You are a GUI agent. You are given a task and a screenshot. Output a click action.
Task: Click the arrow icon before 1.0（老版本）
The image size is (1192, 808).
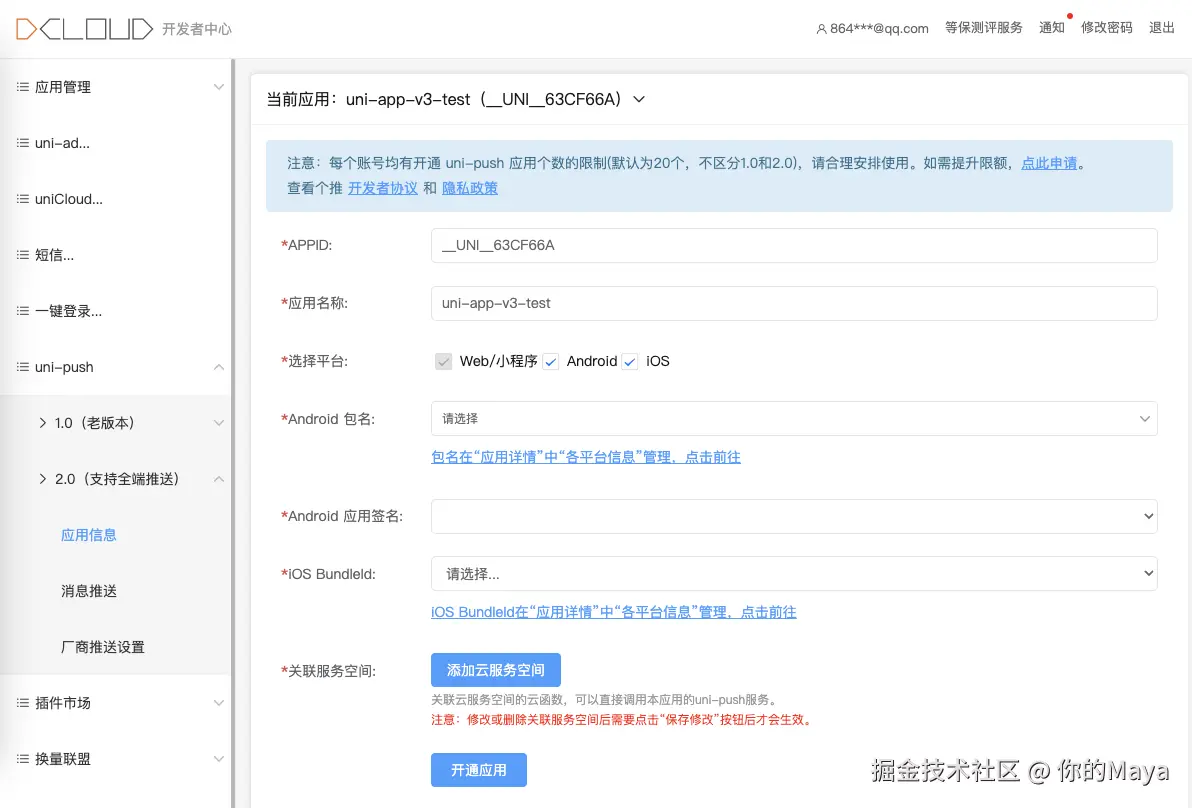(43, 423)
